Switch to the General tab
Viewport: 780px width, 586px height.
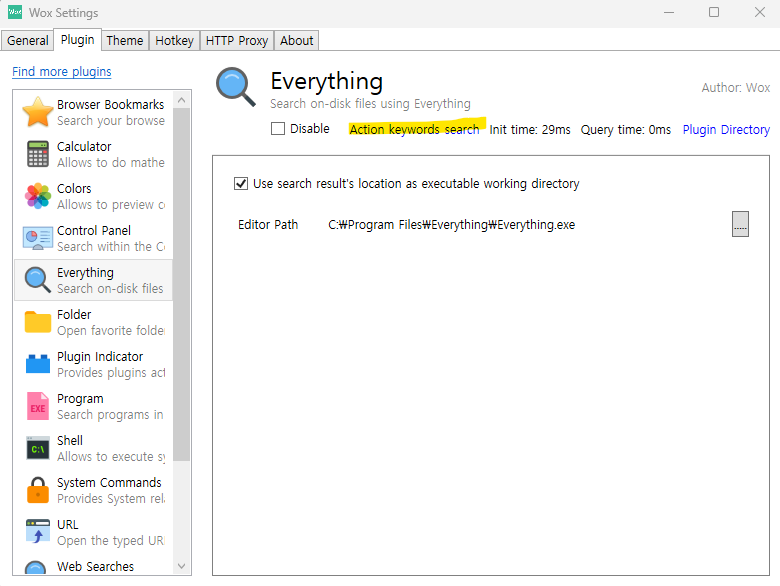27,40
